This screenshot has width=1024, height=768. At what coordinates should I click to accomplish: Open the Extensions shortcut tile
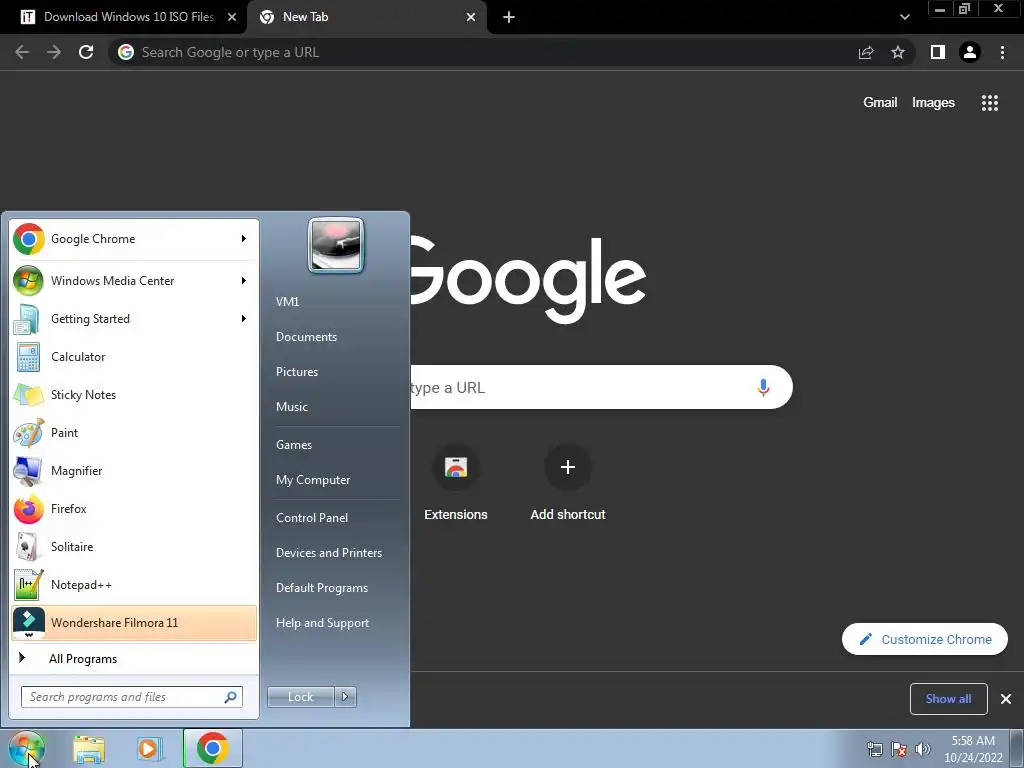(456, 483)
